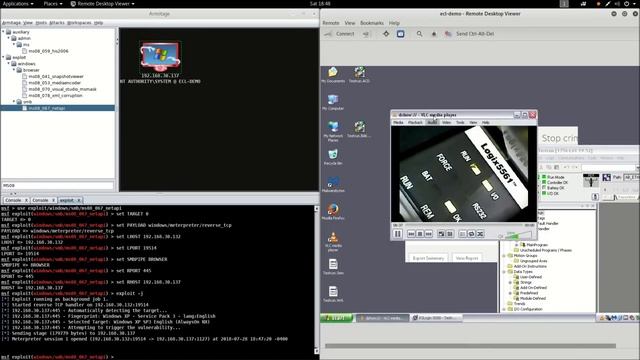Collapse the exploit folder in module tree
Viewport: 640px width, 360px height.
tap(3, 57)
